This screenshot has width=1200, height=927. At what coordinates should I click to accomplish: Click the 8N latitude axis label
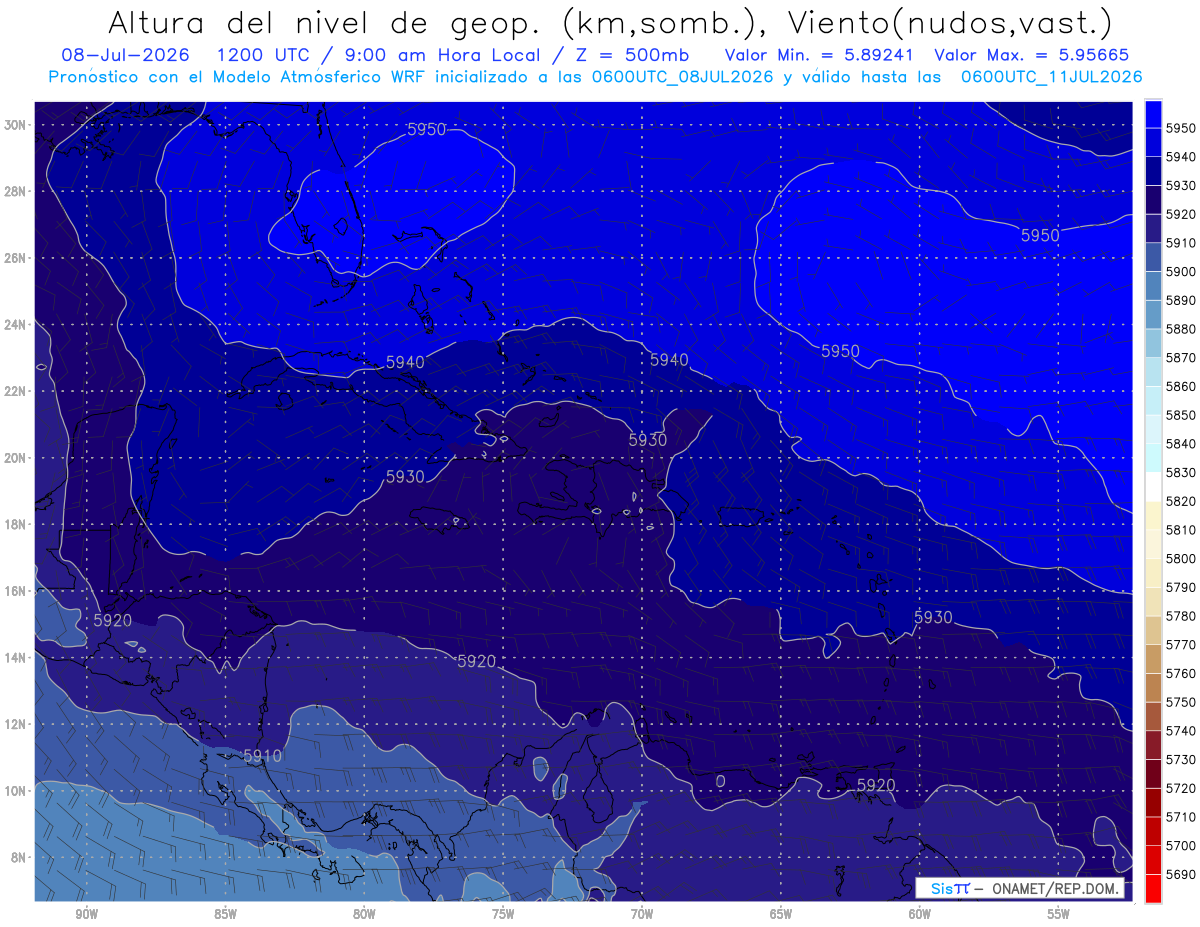click(17, 857)
